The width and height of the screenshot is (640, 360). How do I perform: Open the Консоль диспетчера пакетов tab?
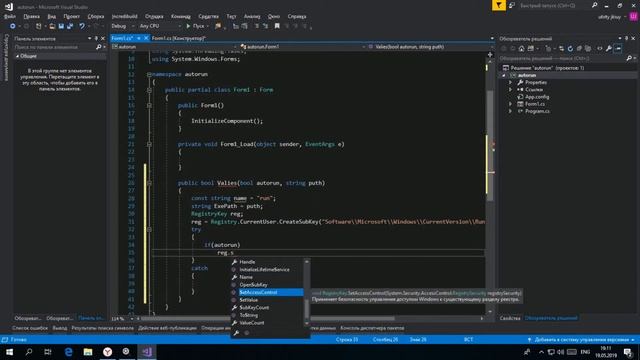372,328
